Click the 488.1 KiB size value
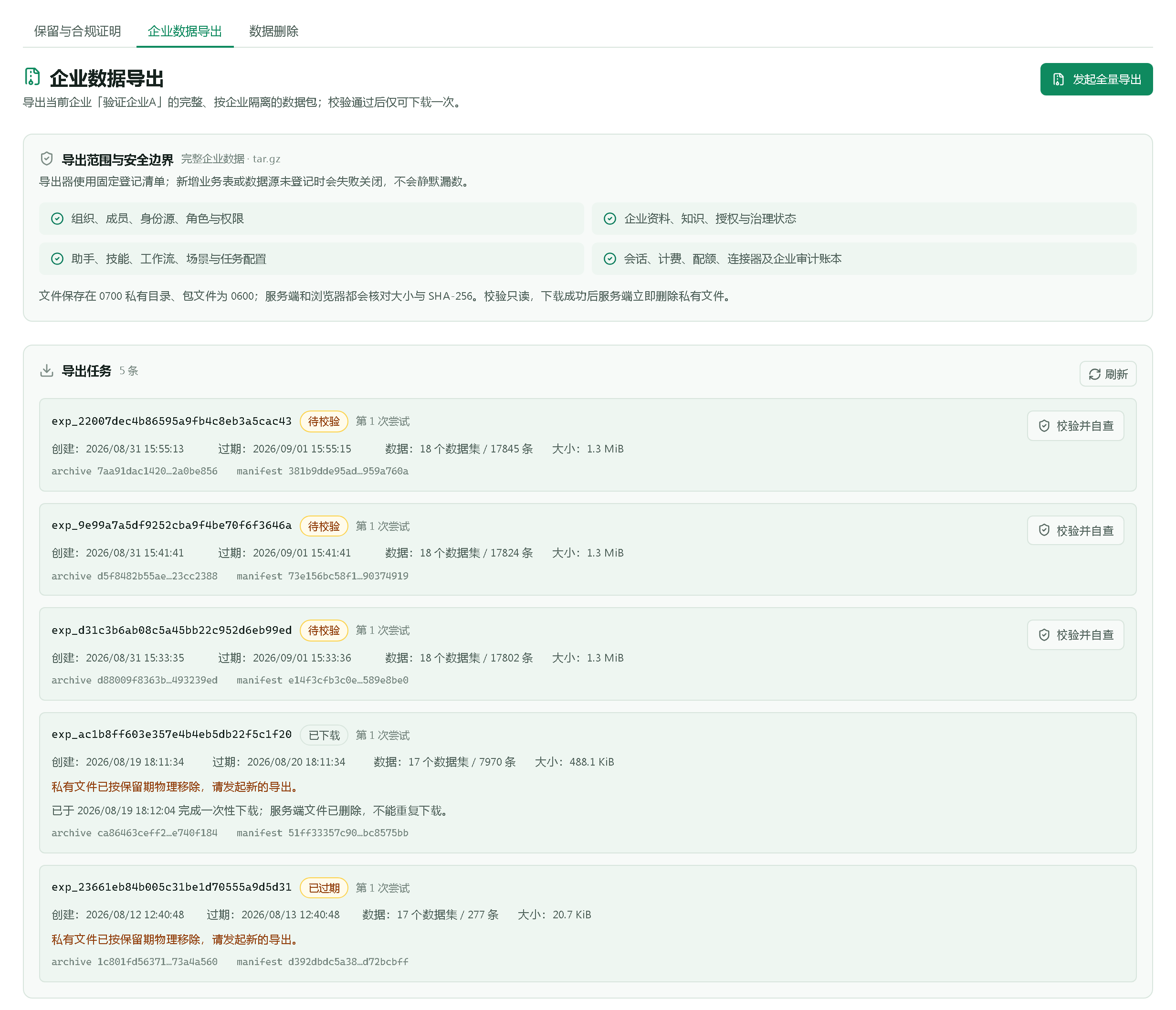 (592, 762)
